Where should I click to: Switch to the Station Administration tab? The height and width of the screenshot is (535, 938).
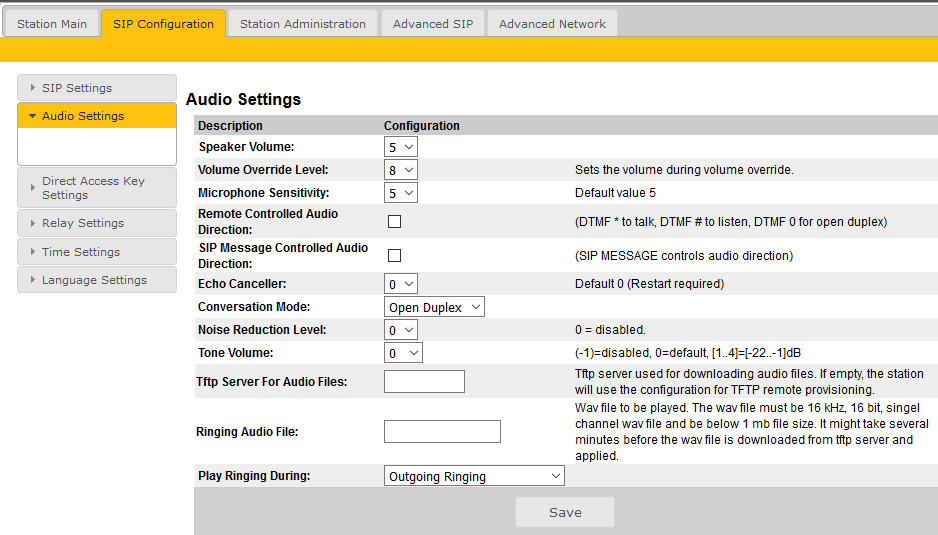302,24
